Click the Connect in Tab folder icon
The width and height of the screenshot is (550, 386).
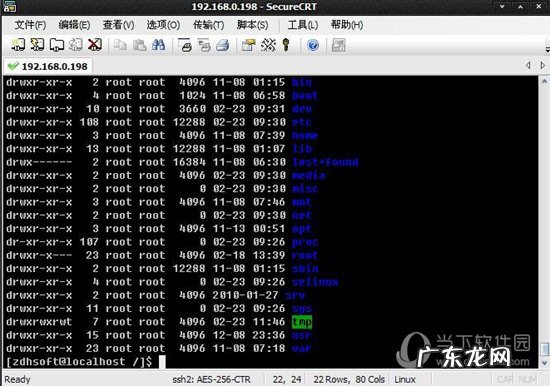[x=56, y=45]
